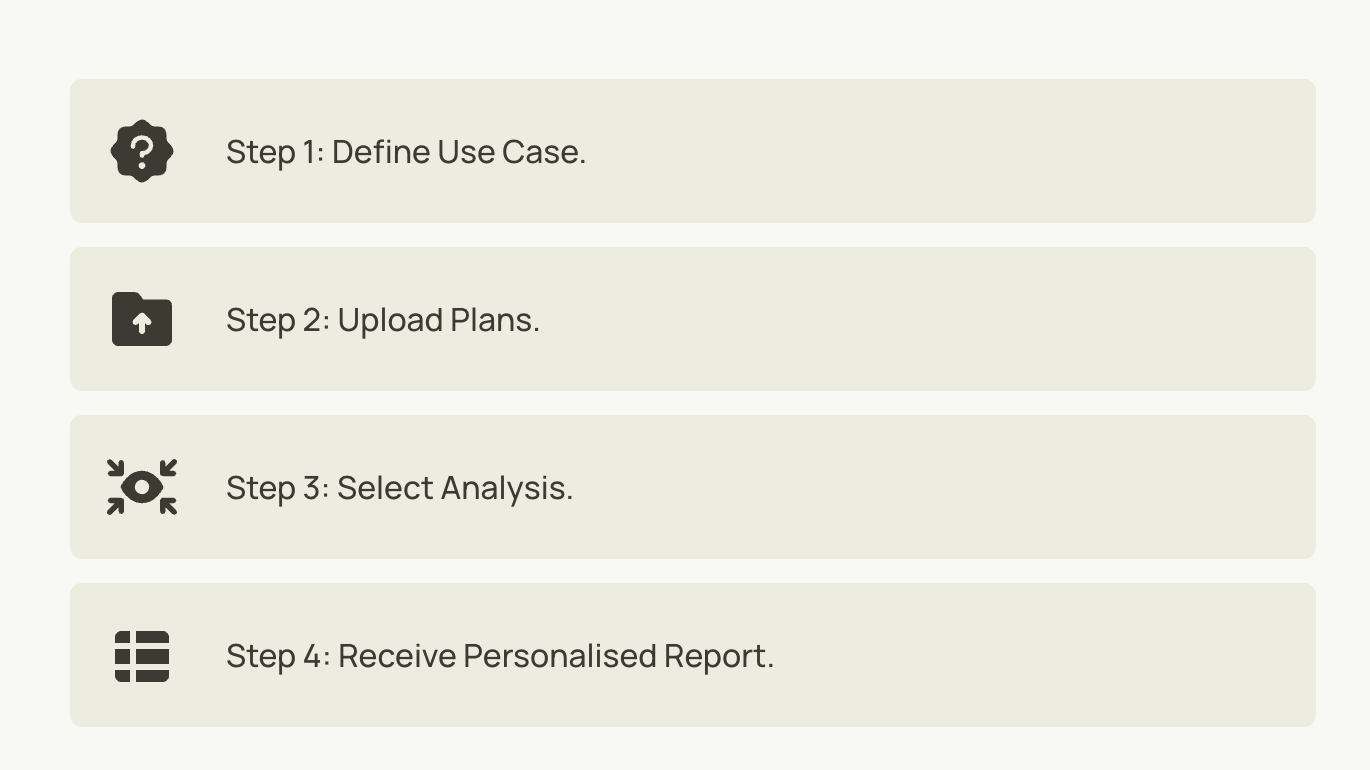Select the 'Step 3: Select Analysis.' text
1370x770 pixels.
point(399,488)
